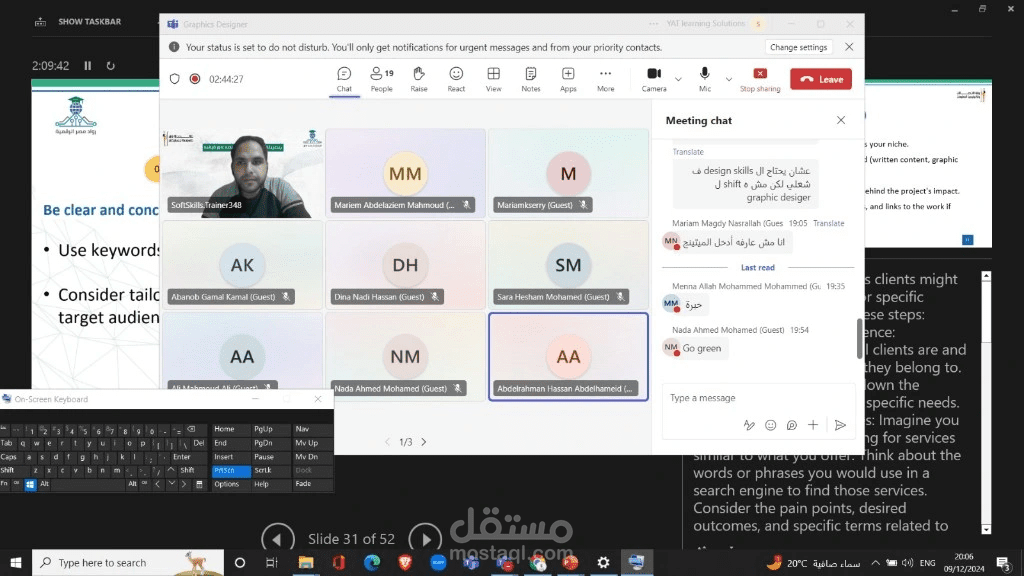Open the React emoji menu
Screen dimensions: 1024x576
point(456,79)
